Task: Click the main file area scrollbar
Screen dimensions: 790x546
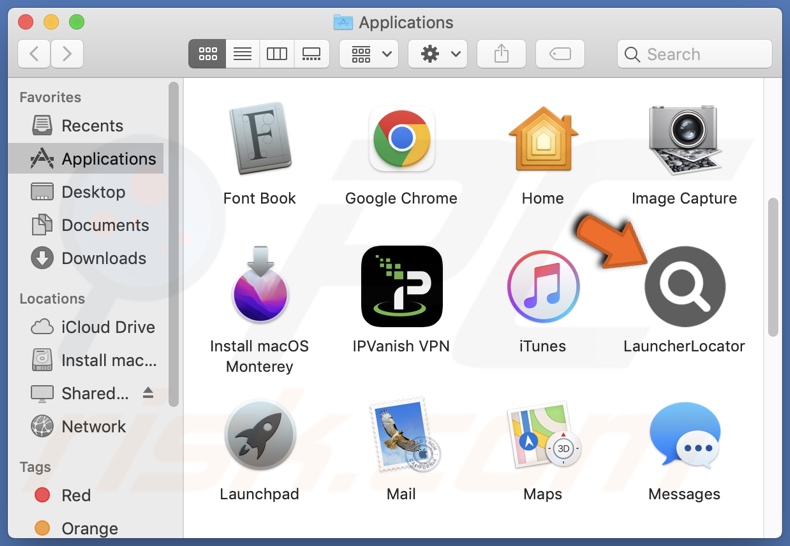Action: tap(773, 267)
